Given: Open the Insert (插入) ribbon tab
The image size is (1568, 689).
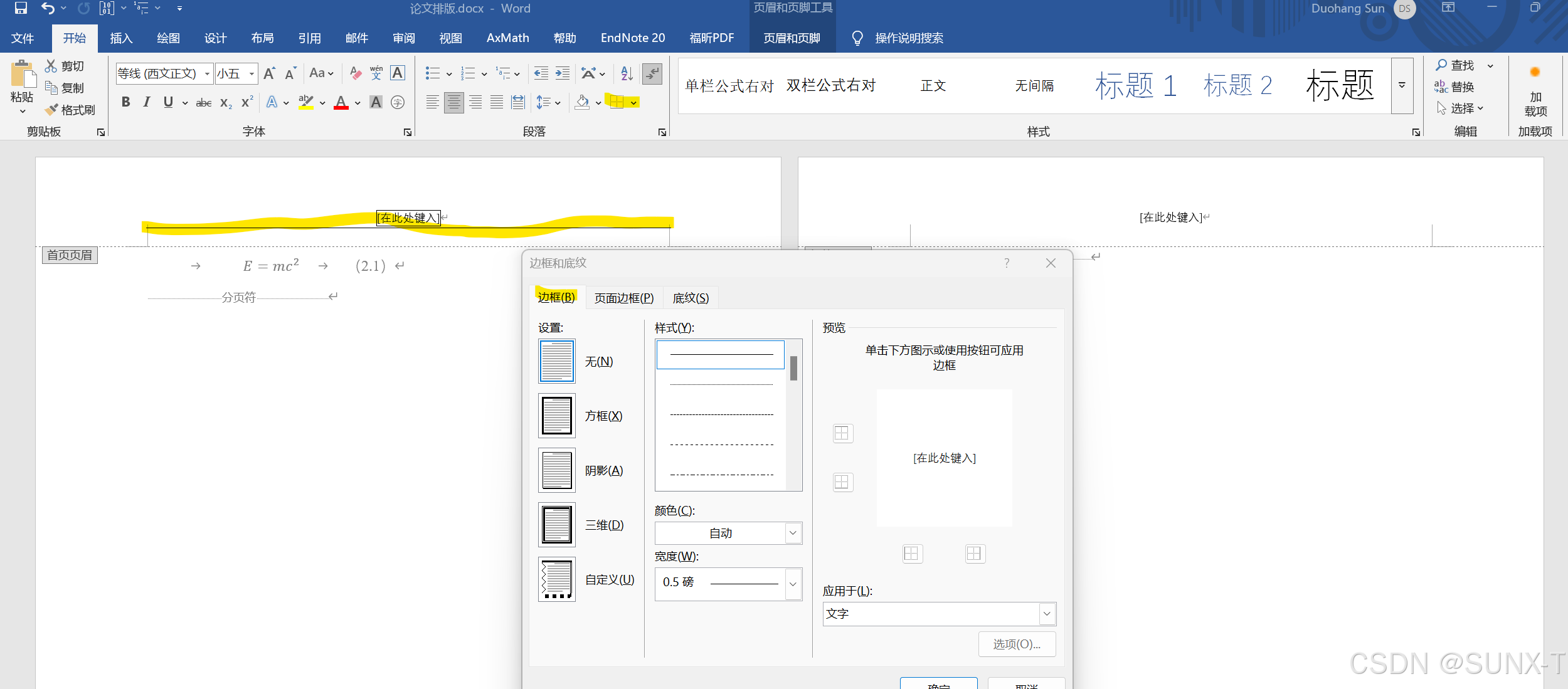Looking at the screenshot, I should (x=121, y=38).
